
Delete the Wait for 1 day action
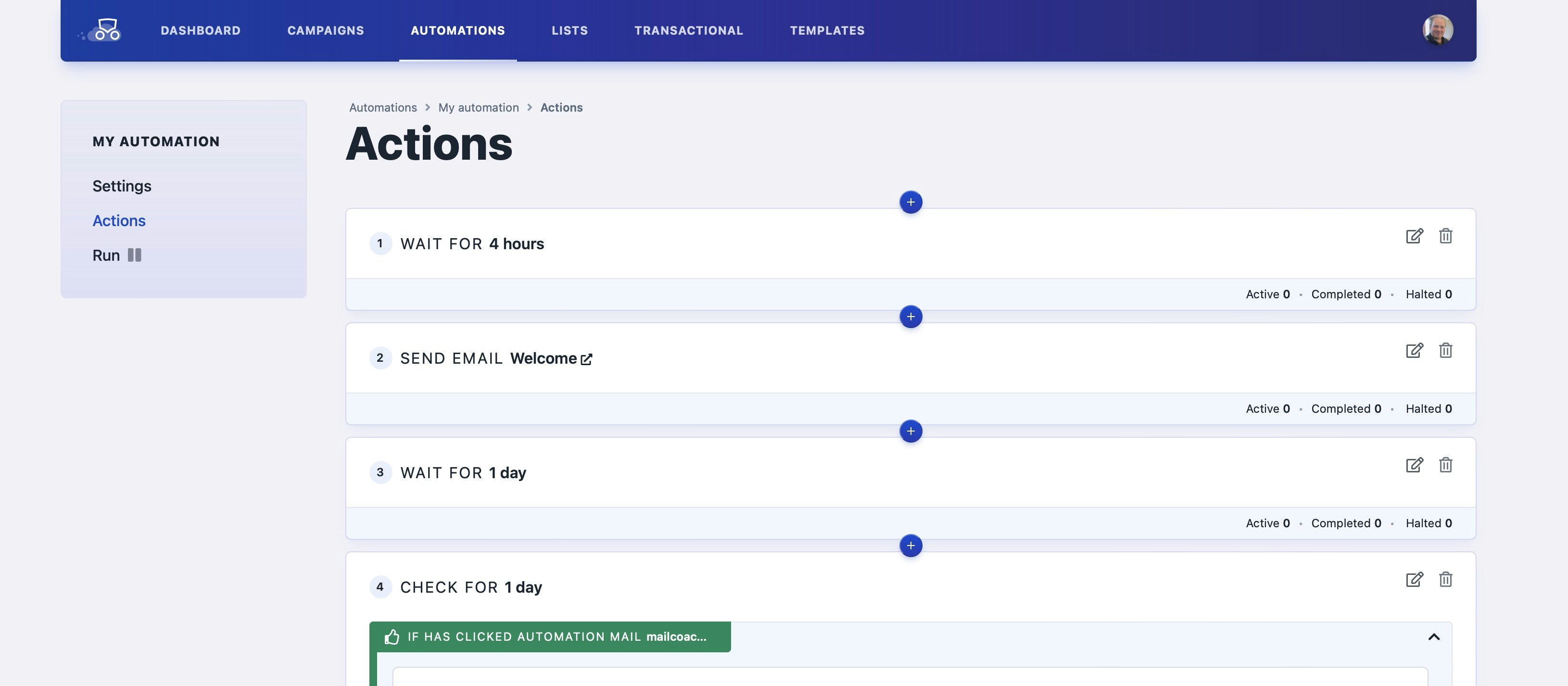point(1445,465)
